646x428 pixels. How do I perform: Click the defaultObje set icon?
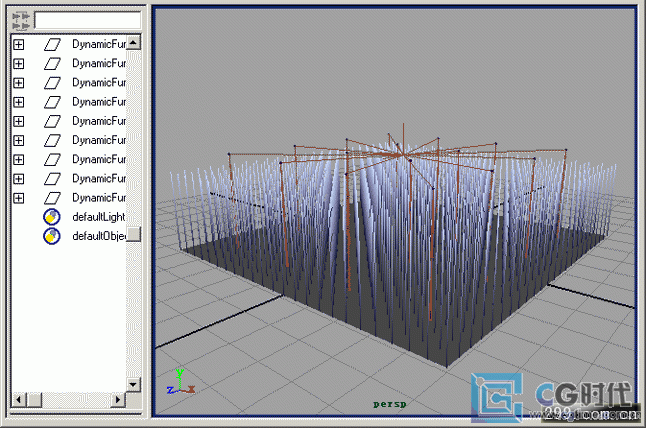52,236
